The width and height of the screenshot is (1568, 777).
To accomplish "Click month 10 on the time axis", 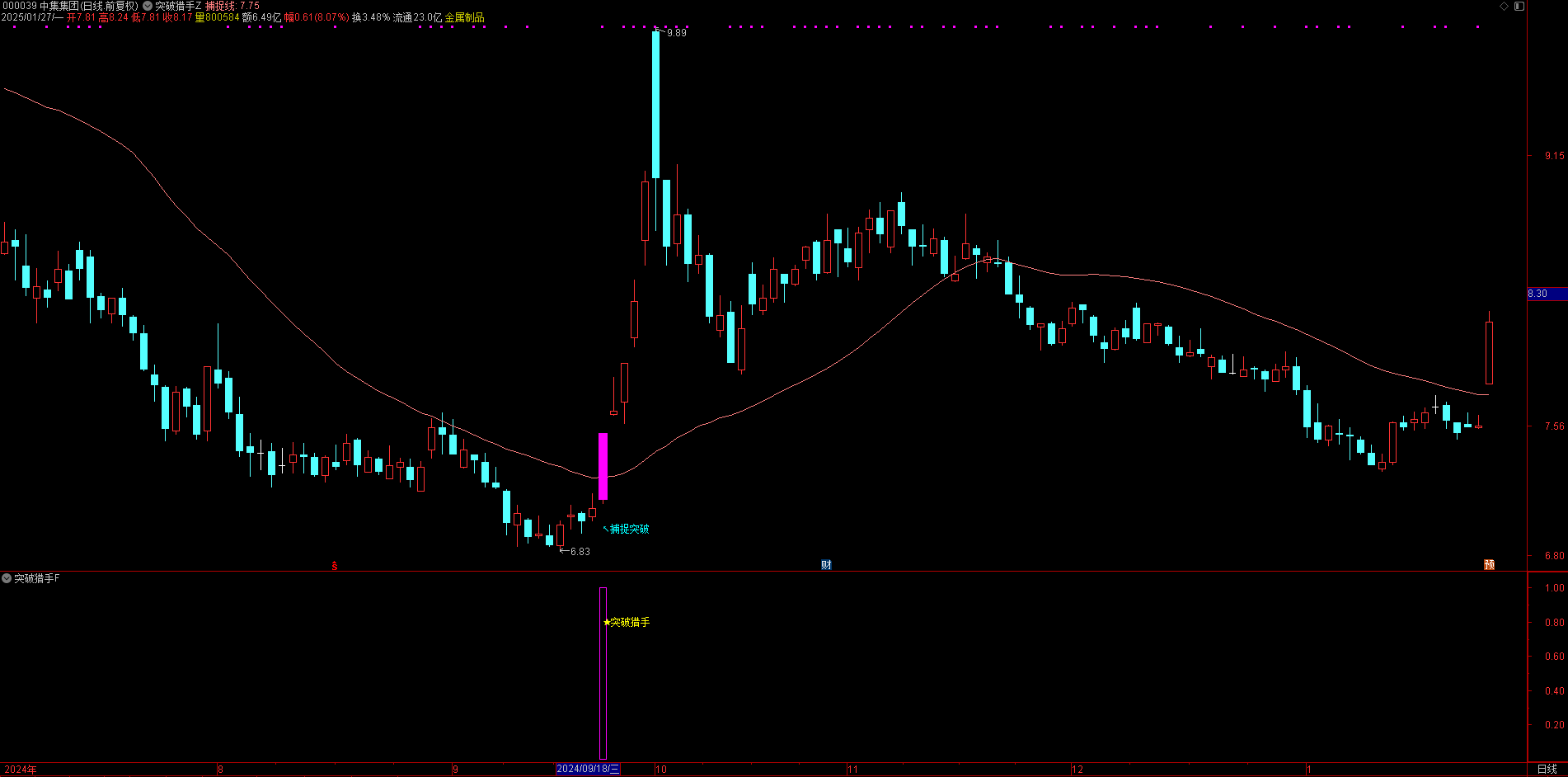I will (660, 770).
